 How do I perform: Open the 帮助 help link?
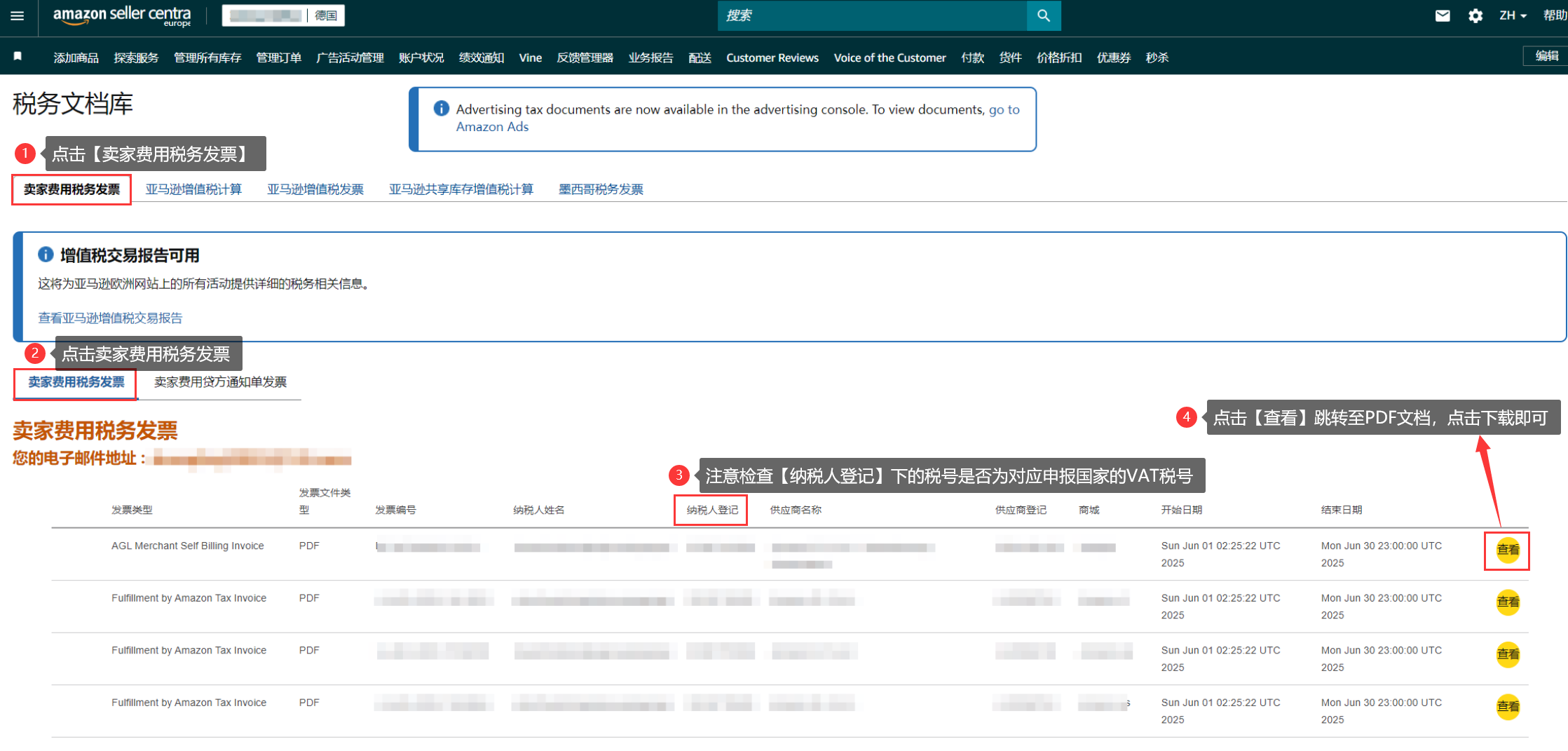tap(1555, 15)
